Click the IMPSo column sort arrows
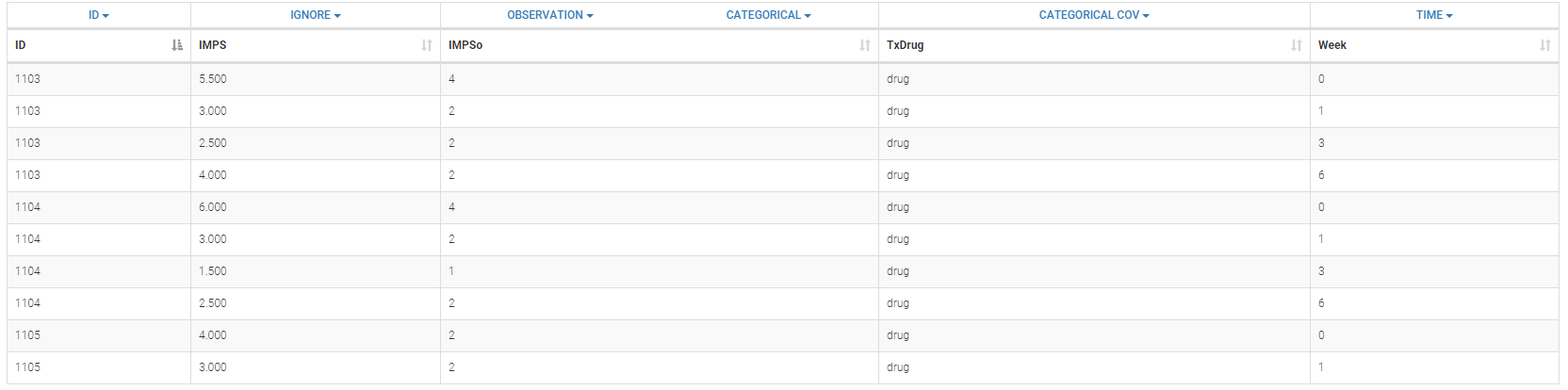This screenshot has width=1568, height=390. tap(865, 45)
